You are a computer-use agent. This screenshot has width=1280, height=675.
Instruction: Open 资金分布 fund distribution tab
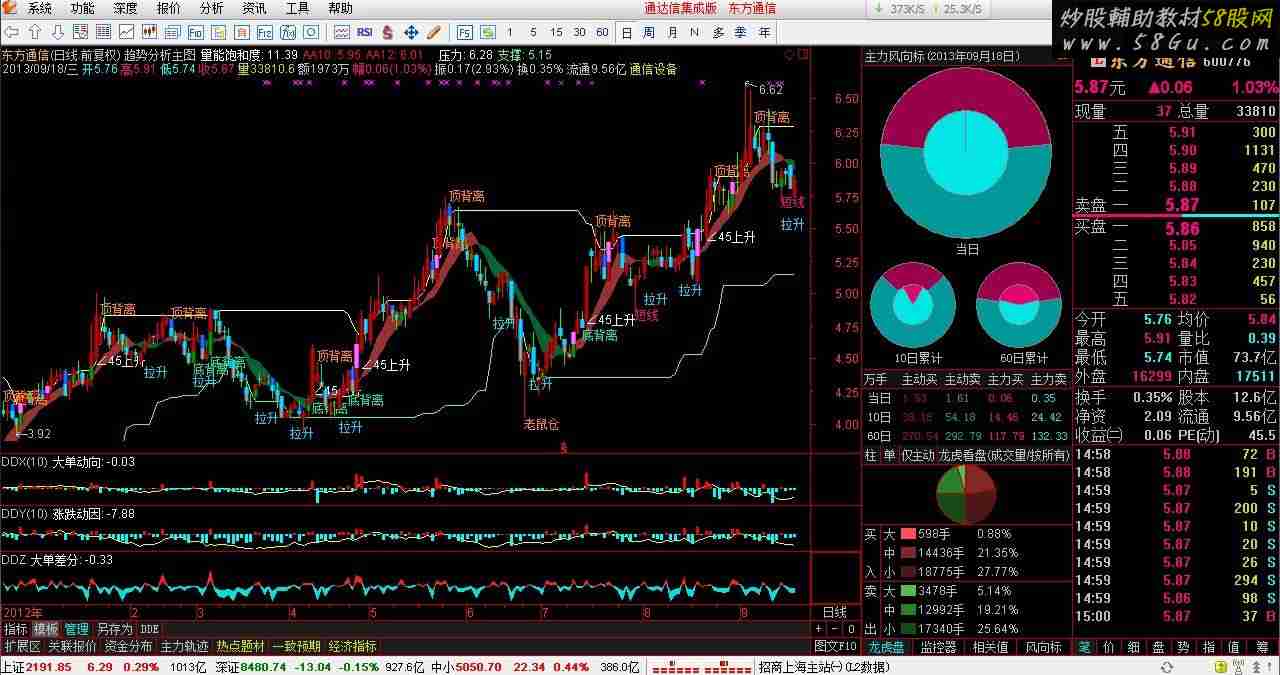[x=128, y=647]
